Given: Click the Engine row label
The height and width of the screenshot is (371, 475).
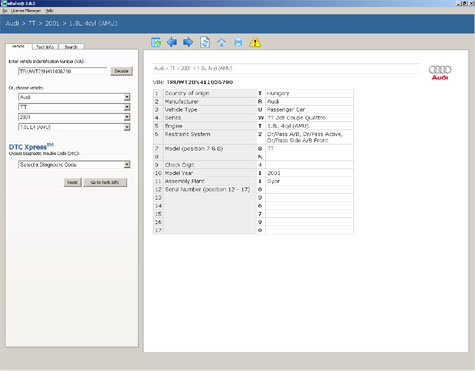Looking at the screenshot, I should (x=173, y=126).
